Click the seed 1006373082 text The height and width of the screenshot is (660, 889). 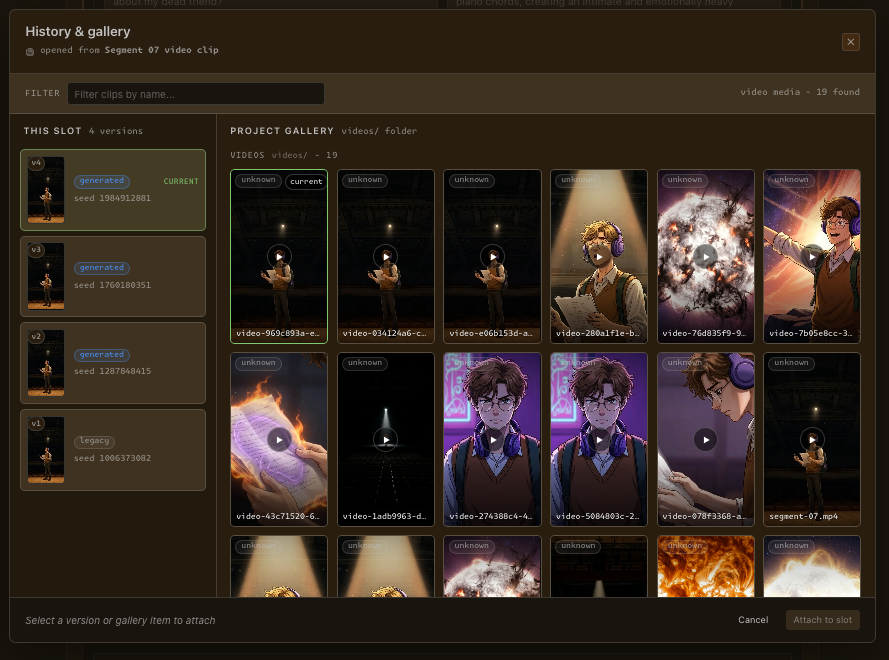112,458
